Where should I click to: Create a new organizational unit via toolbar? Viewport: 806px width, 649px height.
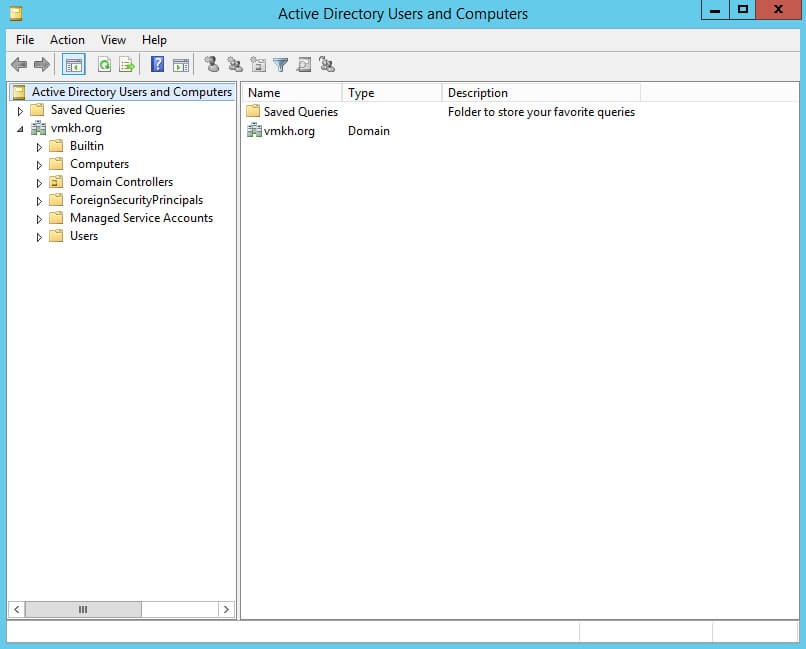(258, 65)
